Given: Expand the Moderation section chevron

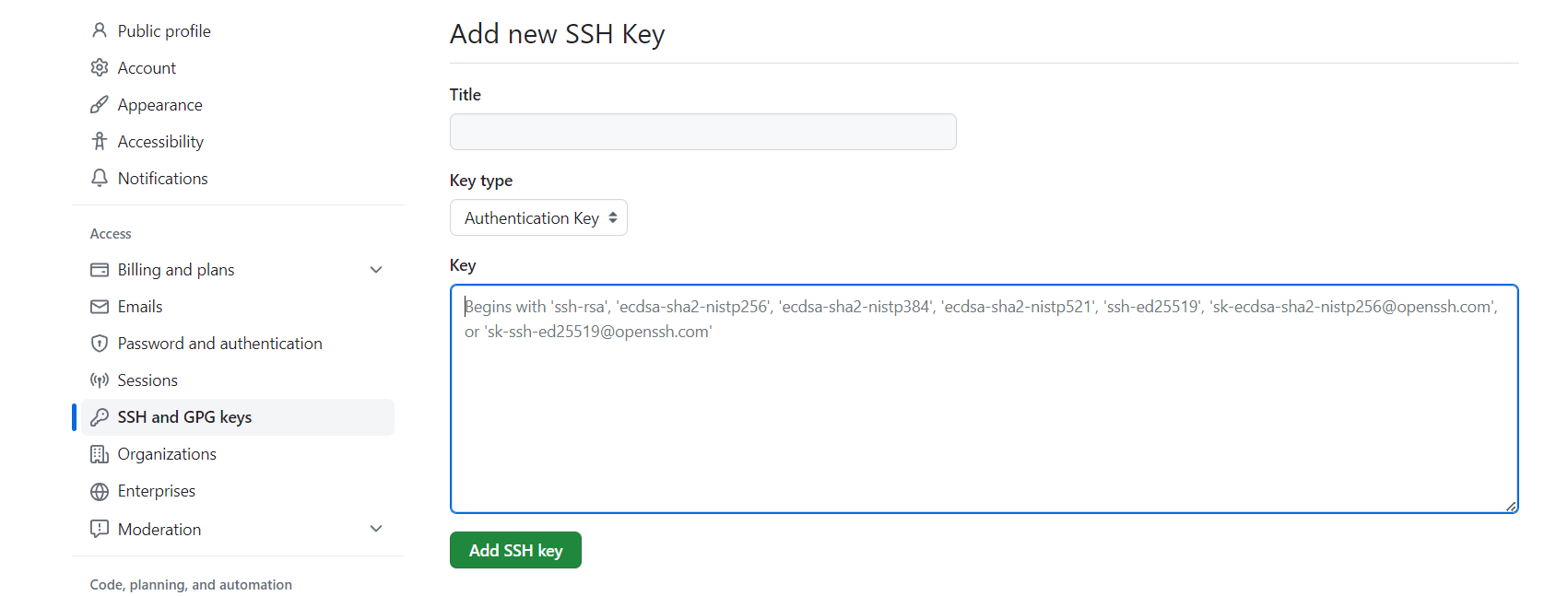Looking at the screenshot, I should (376, 529).
